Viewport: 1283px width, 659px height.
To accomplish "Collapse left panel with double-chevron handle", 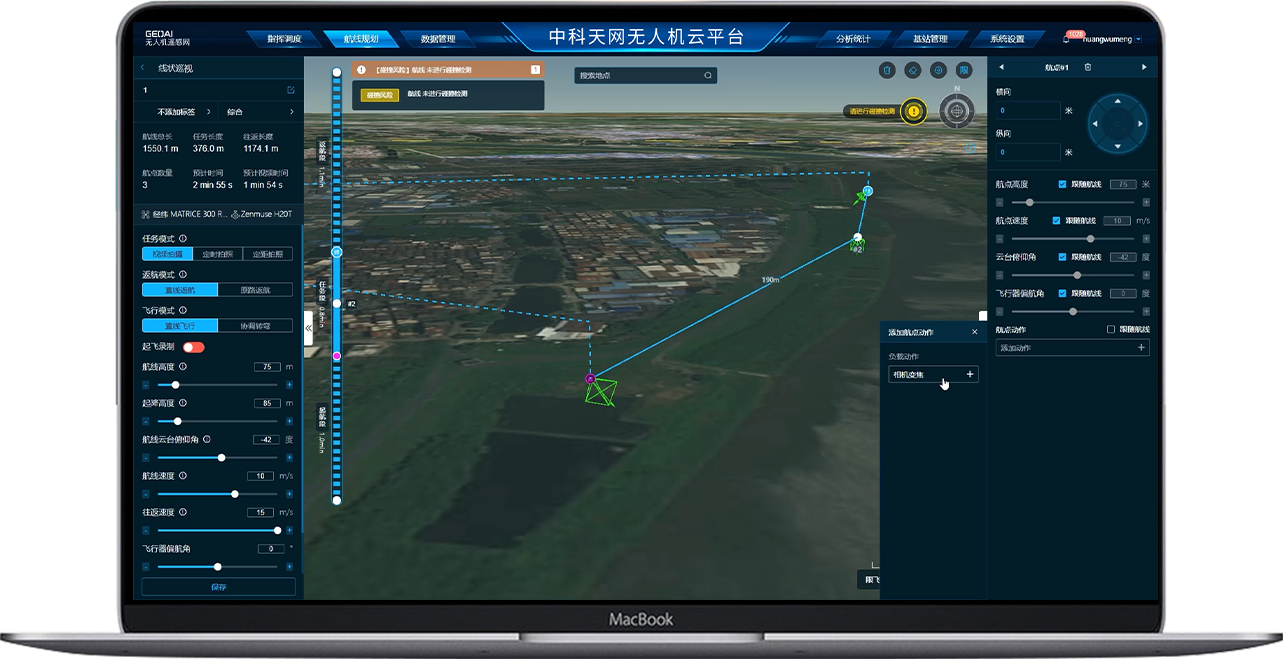I will [308, 327].
